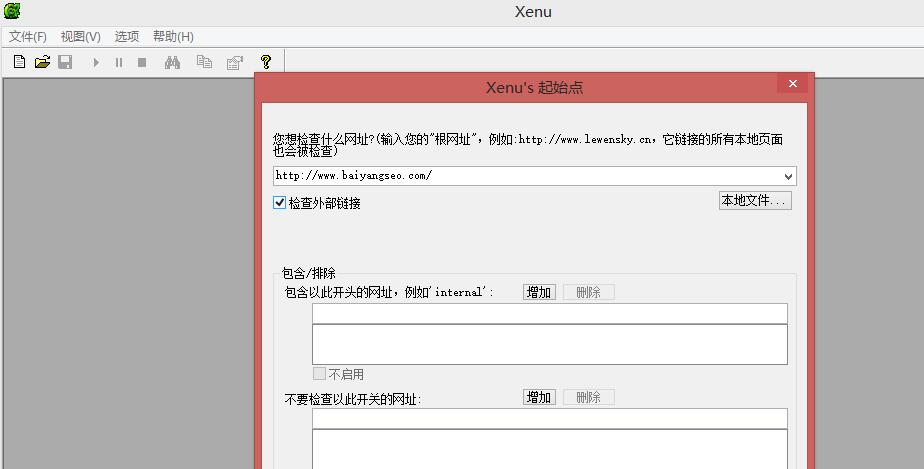Click the Pause toolbar icon

point(119,62)
